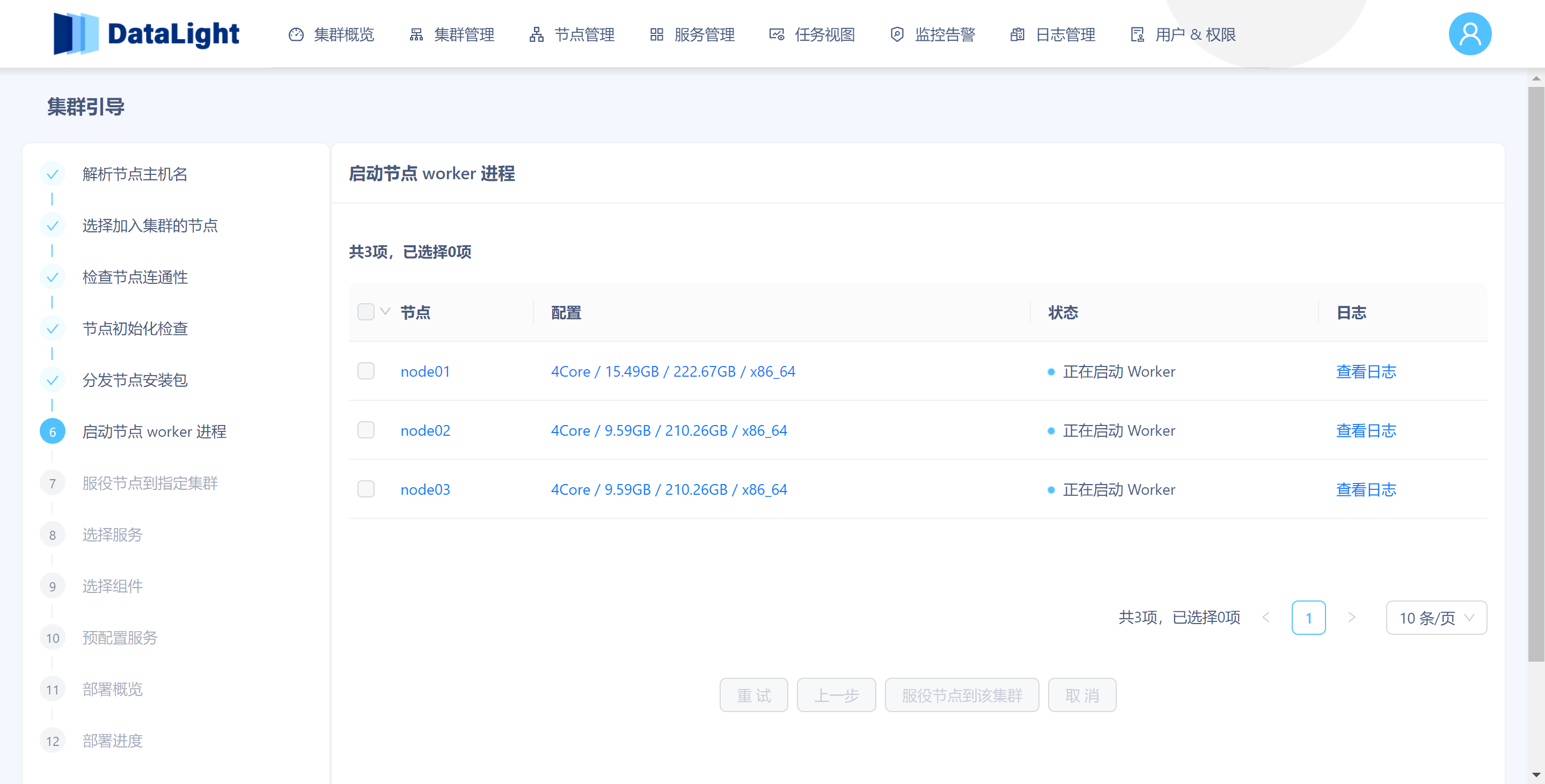Click 服役节点到该集群 button
Viewport: 1545px width, 784px height.
click(962, 695)
